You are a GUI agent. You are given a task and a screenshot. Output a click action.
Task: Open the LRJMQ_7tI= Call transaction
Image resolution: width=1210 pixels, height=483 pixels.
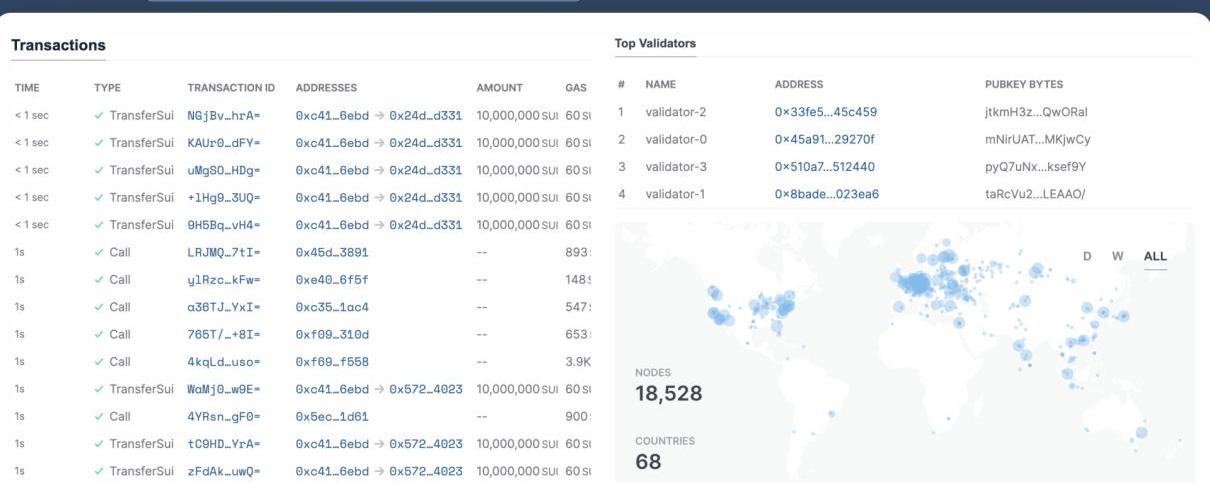pos(223,252)
